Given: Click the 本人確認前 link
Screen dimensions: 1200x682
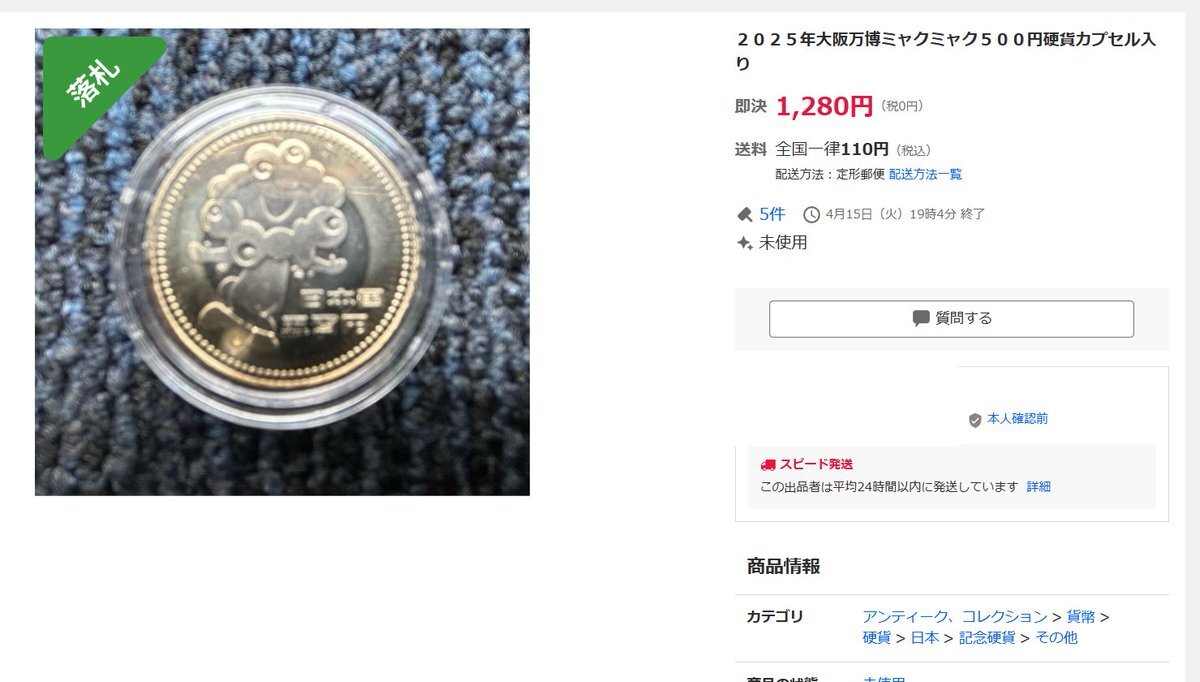Looking at the screenshot, I should (x=1017, y=419).
